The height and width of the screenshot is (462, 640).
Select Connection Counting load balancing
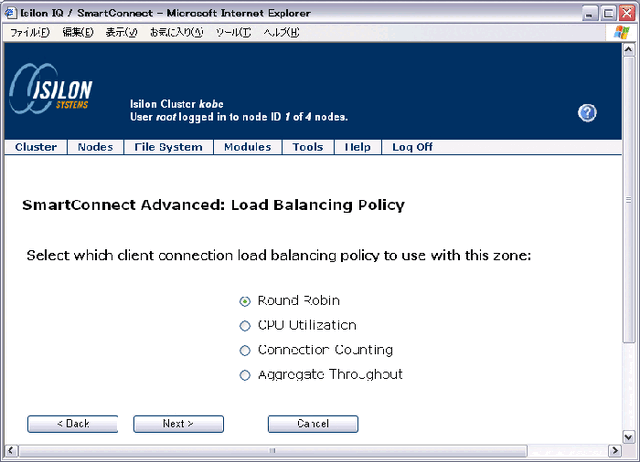pos(244,350)
